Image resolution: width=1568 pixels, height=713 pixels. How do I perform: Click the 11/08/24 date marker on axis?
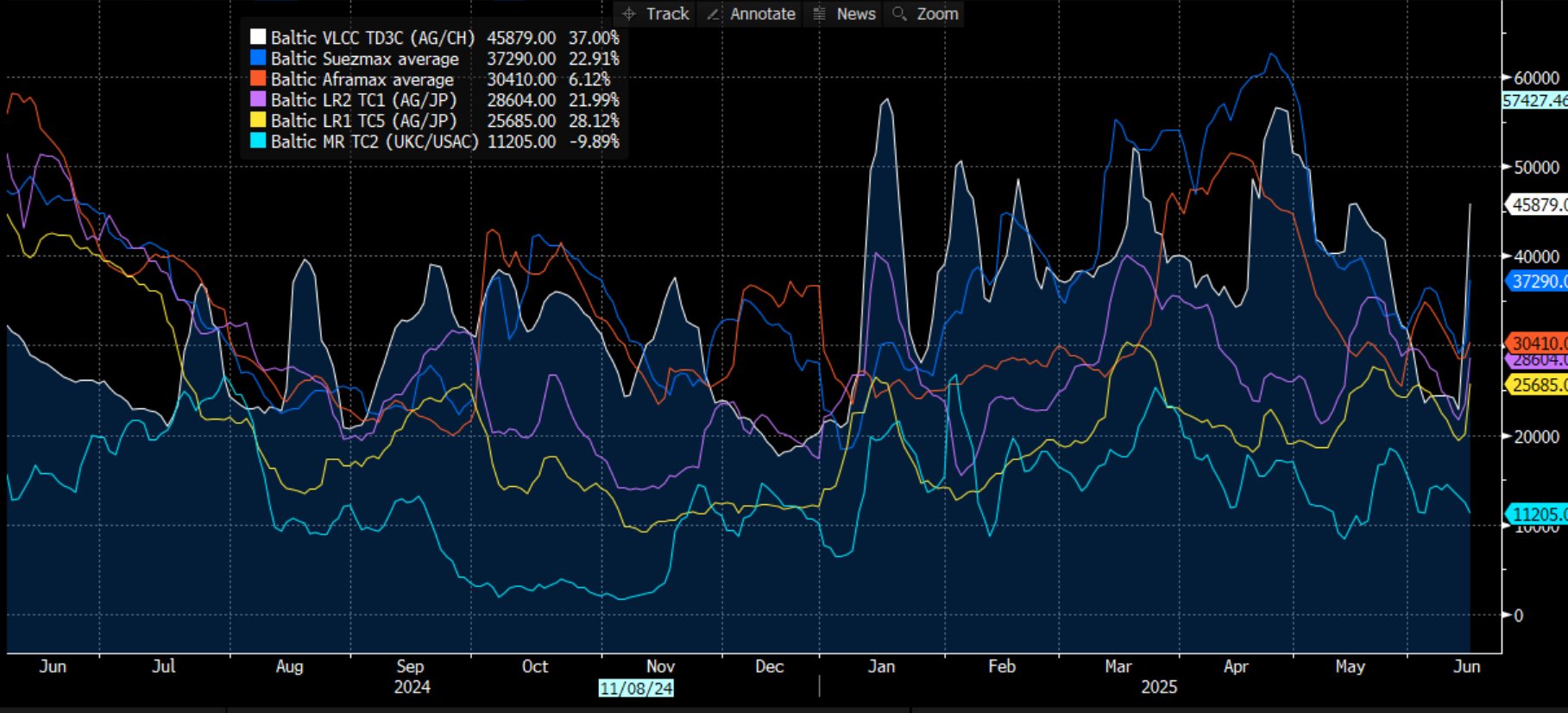coord(636,688)
